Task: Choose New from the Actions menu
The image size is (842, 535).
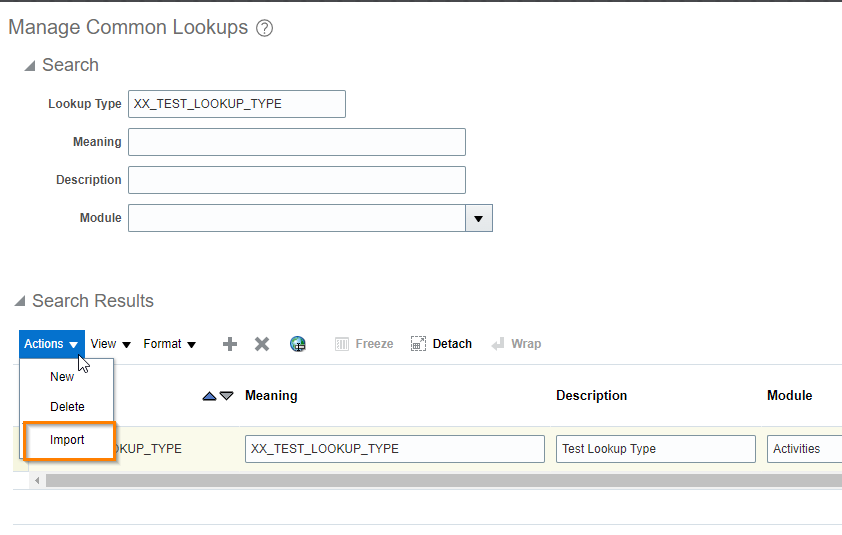Action: (x=62, y=377)
